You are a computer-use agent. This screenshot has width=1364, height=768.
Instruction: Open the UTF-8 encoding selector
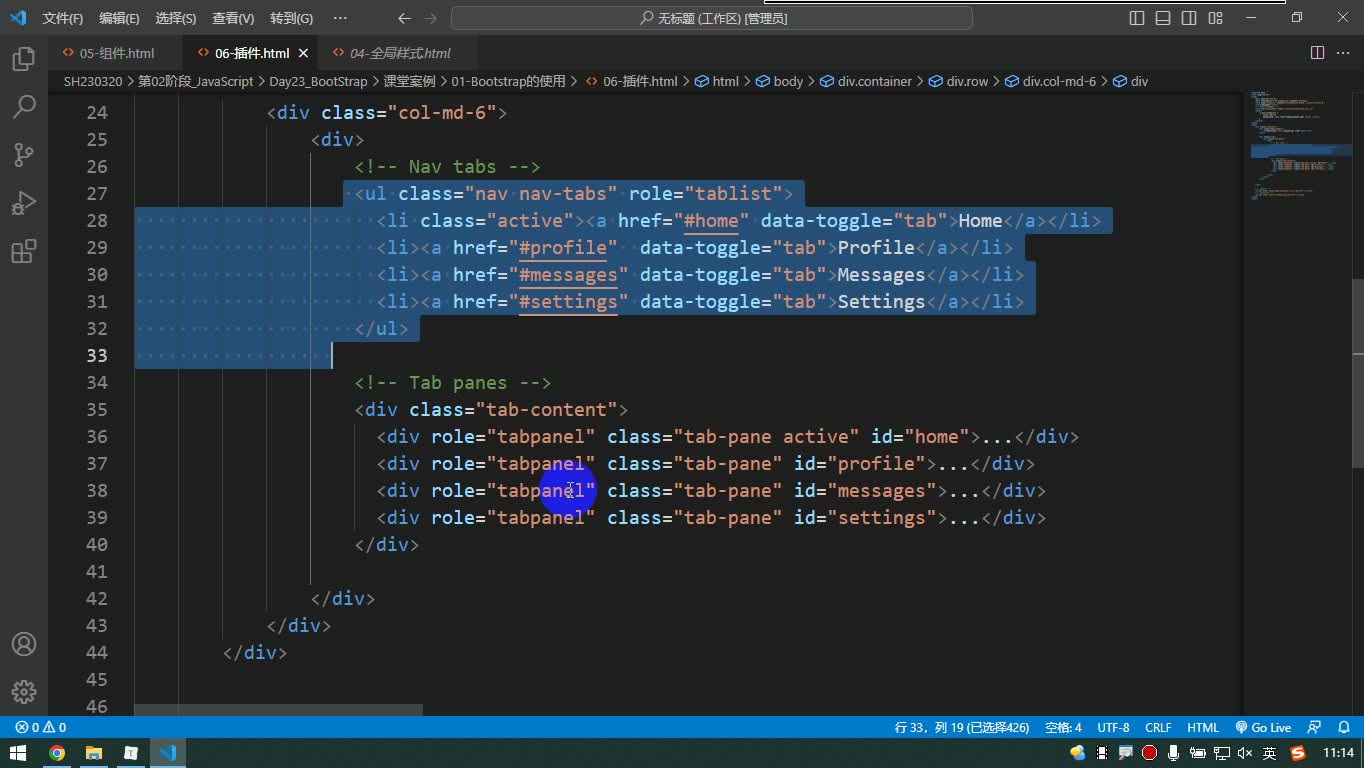pos(1113,728)
